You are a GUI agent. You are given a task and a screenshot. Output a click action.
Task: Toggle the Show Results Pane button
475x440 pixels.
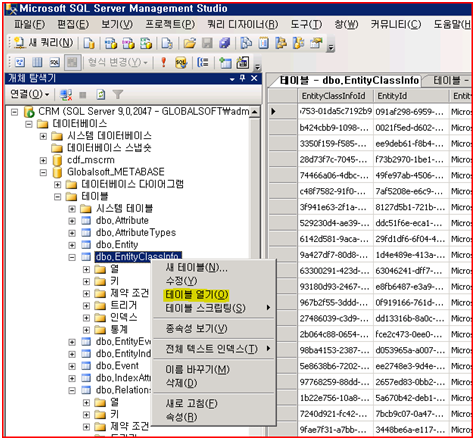pos(72,62)
